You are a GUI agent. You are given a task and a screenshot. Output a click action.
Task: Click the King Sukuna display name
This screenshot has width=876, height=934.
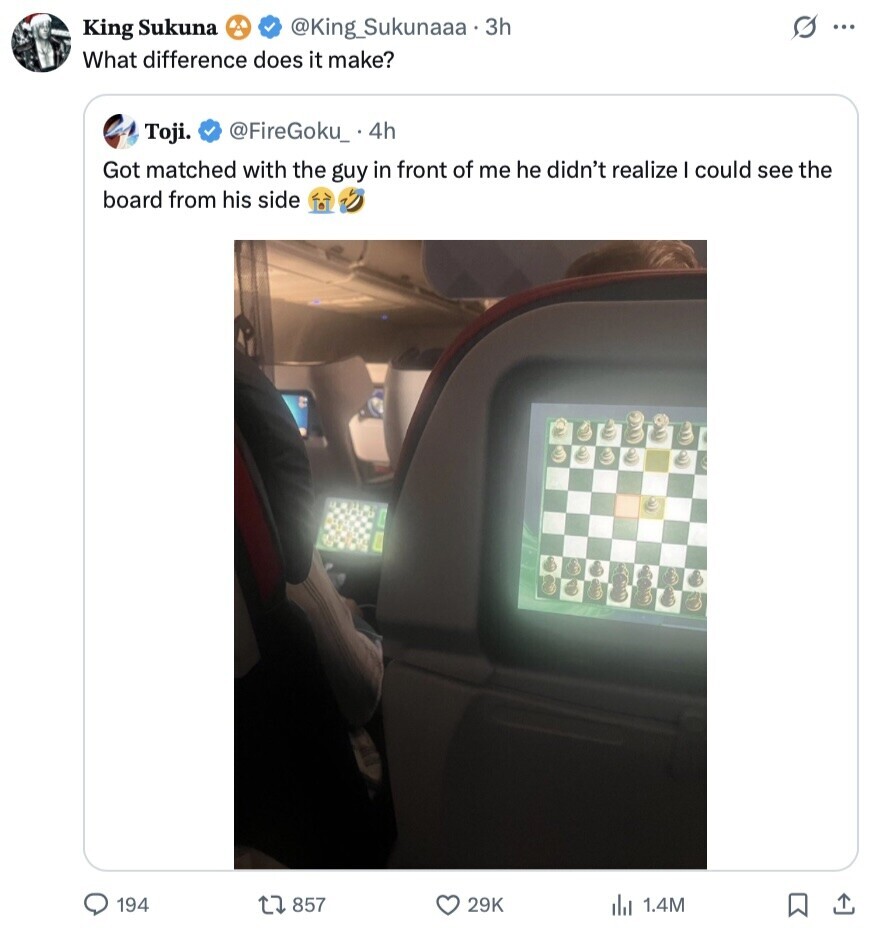[x=149, y=27]
